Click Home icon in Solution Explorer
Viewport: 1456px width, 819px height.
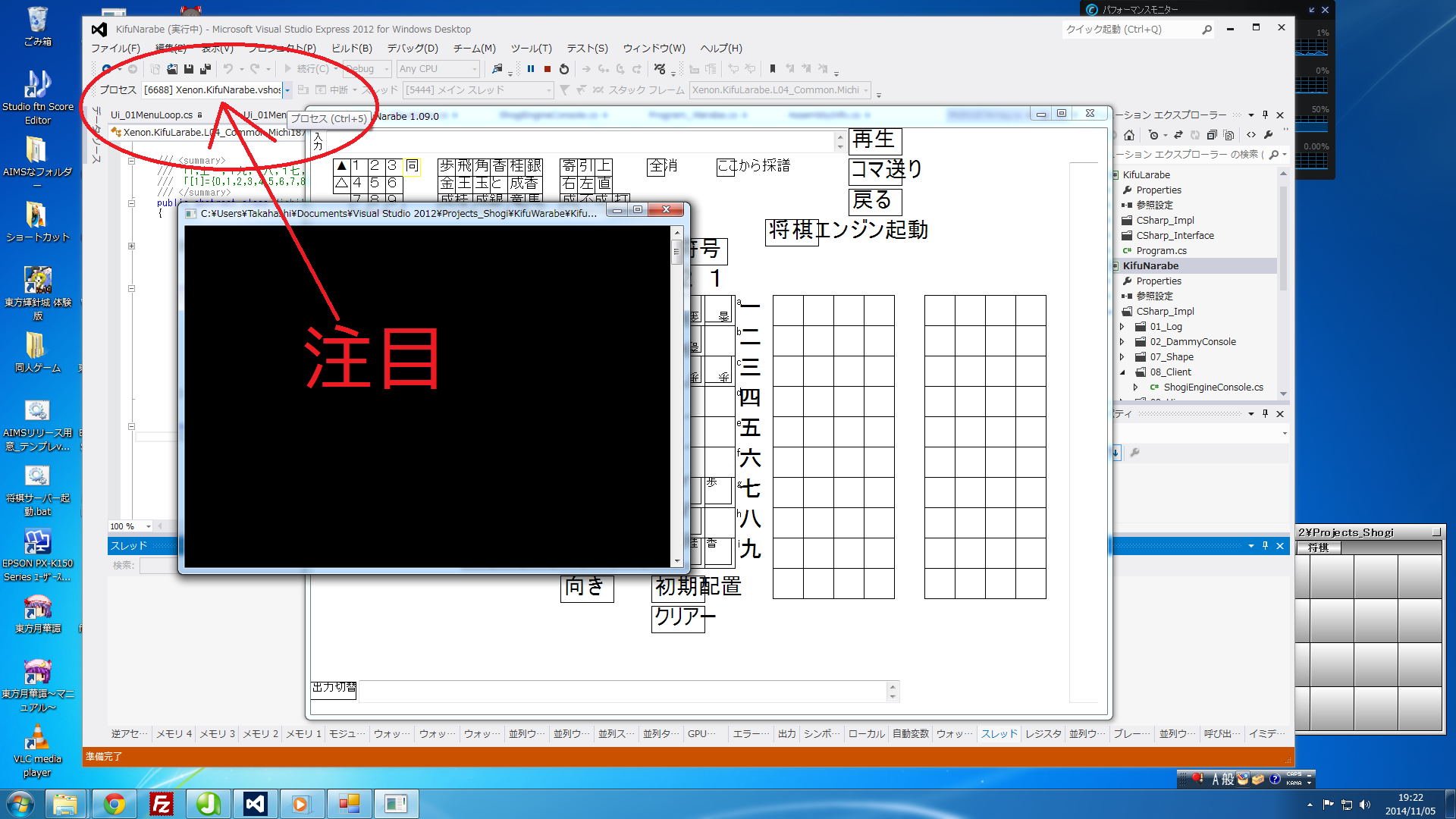click(1129, 135)
